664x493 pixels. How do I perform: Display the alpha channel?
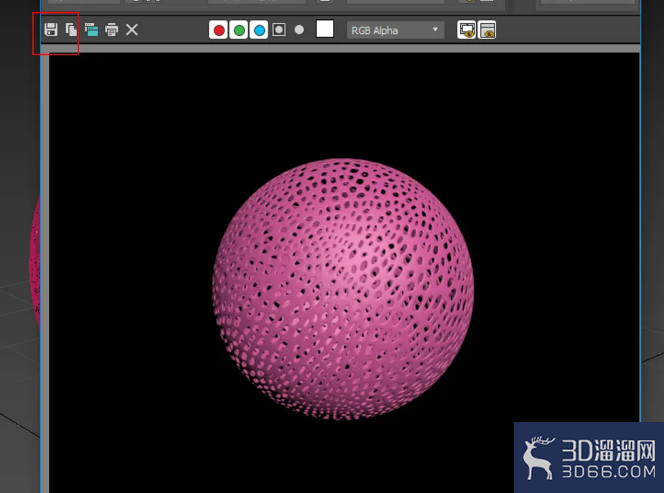pyautogui.click(x=279, y=30)
